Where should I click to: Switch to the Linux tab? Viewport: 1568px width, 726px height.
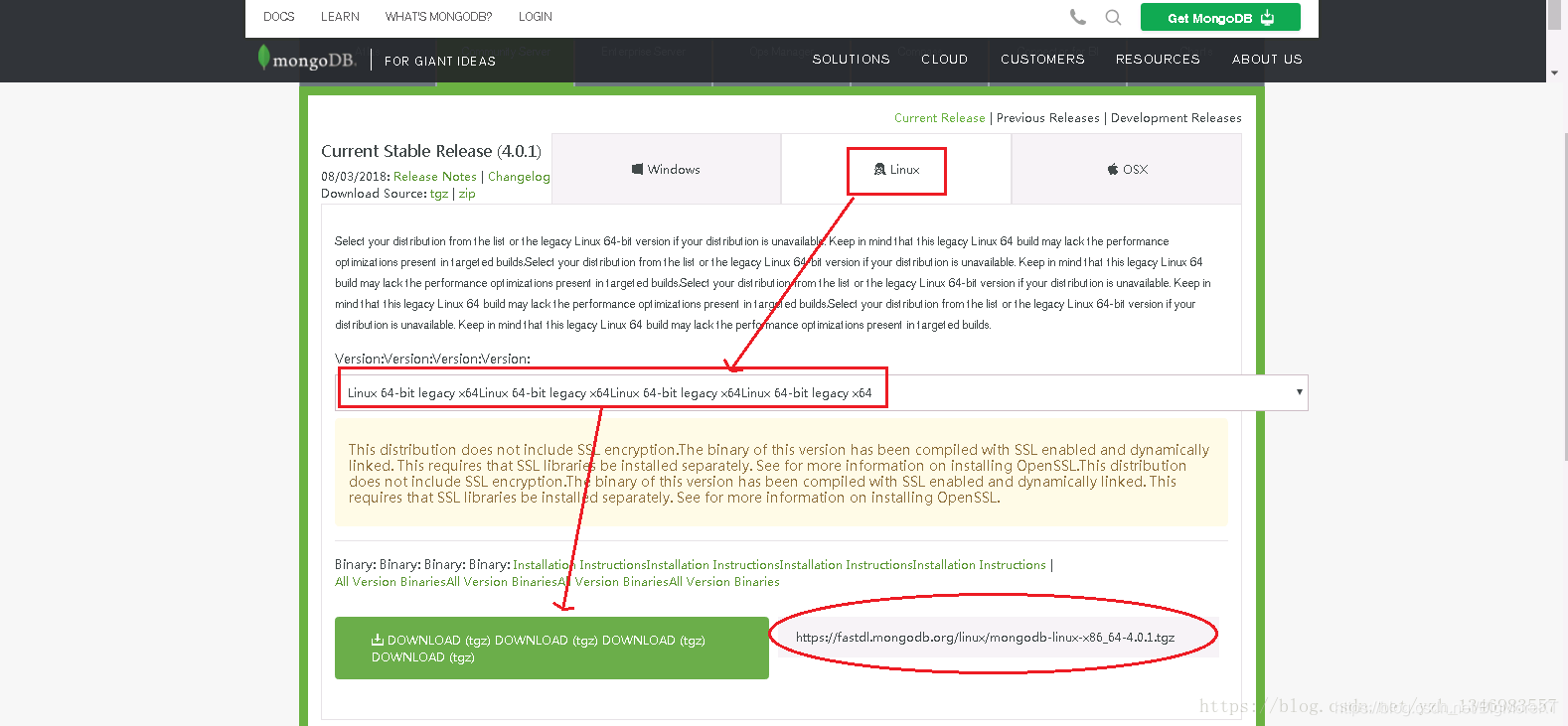[x=896, y=170]
